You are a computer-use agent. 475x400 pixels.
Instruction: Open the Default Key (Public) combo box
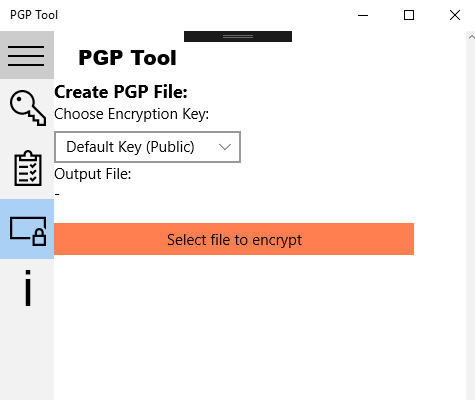(147, 147)
